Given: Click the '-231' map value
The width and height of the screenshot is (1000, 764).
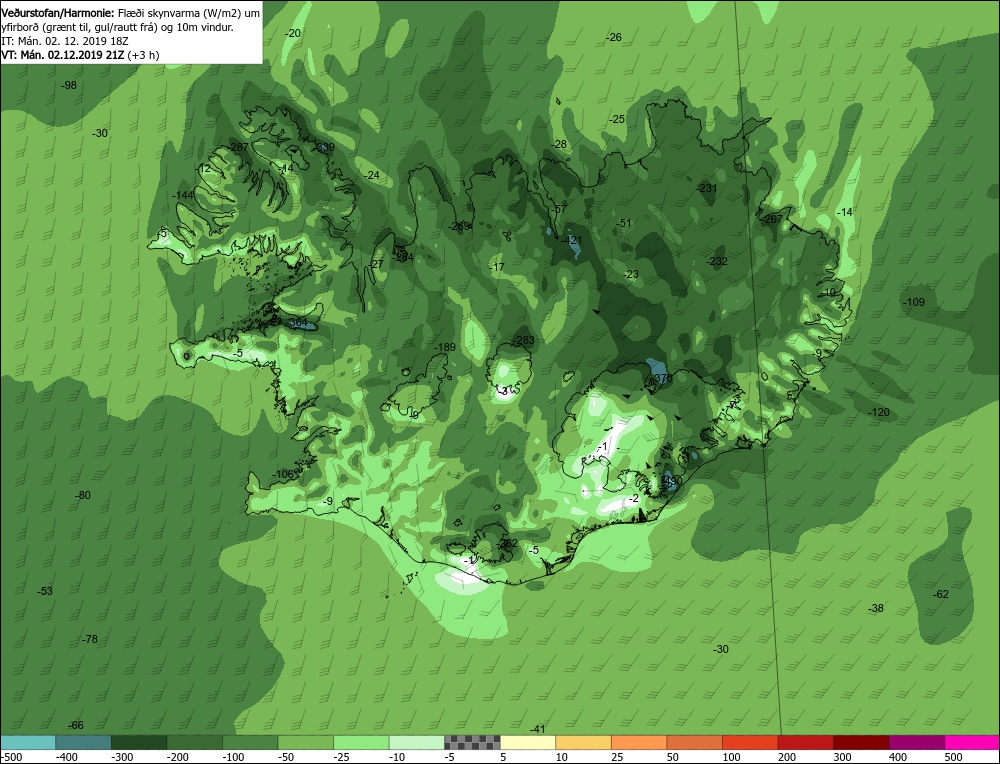Looking at the screenshot, I should (x=707, y=188).
